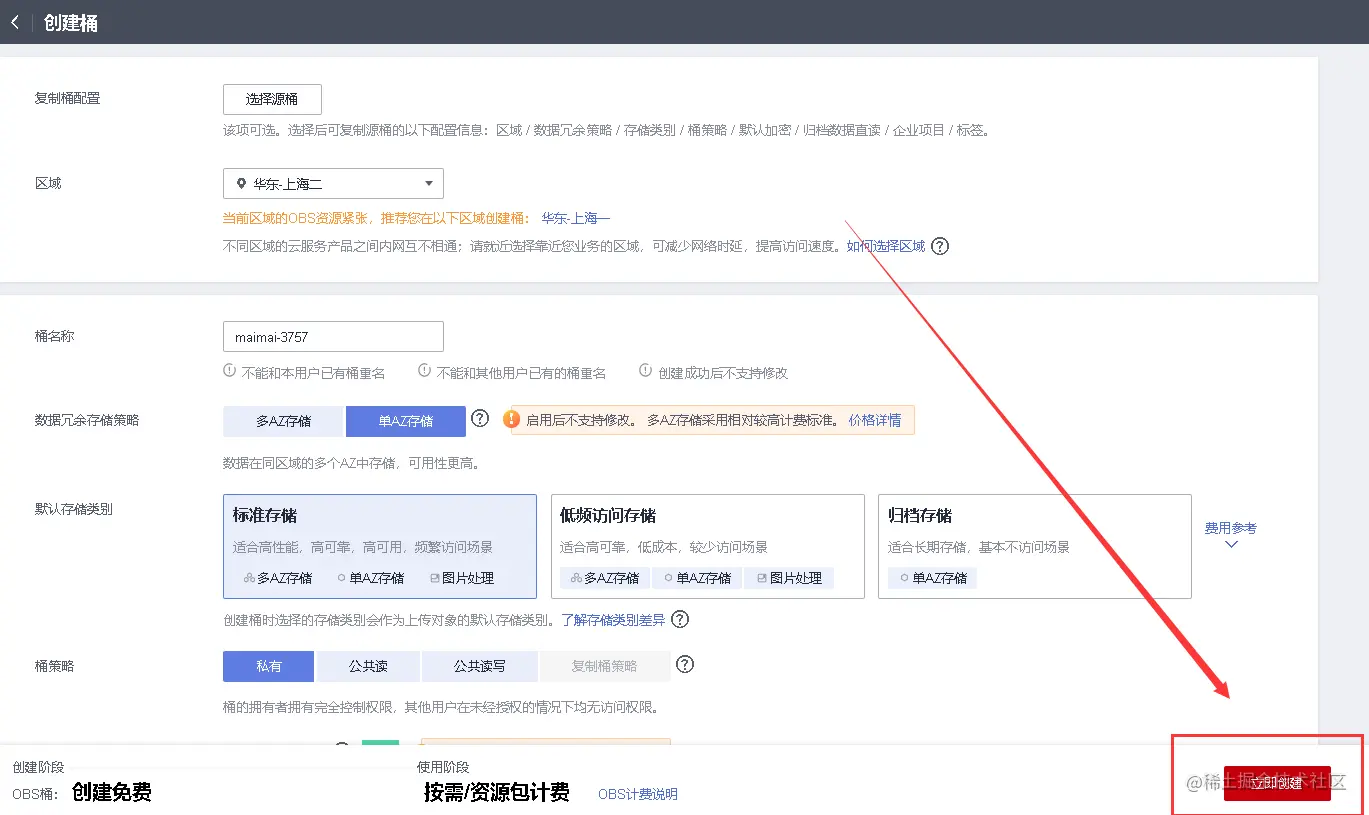Screen dimensions: 1369x815
Task: Click the help icon next to 单AZ存储 option
Action: coord(480,418)
